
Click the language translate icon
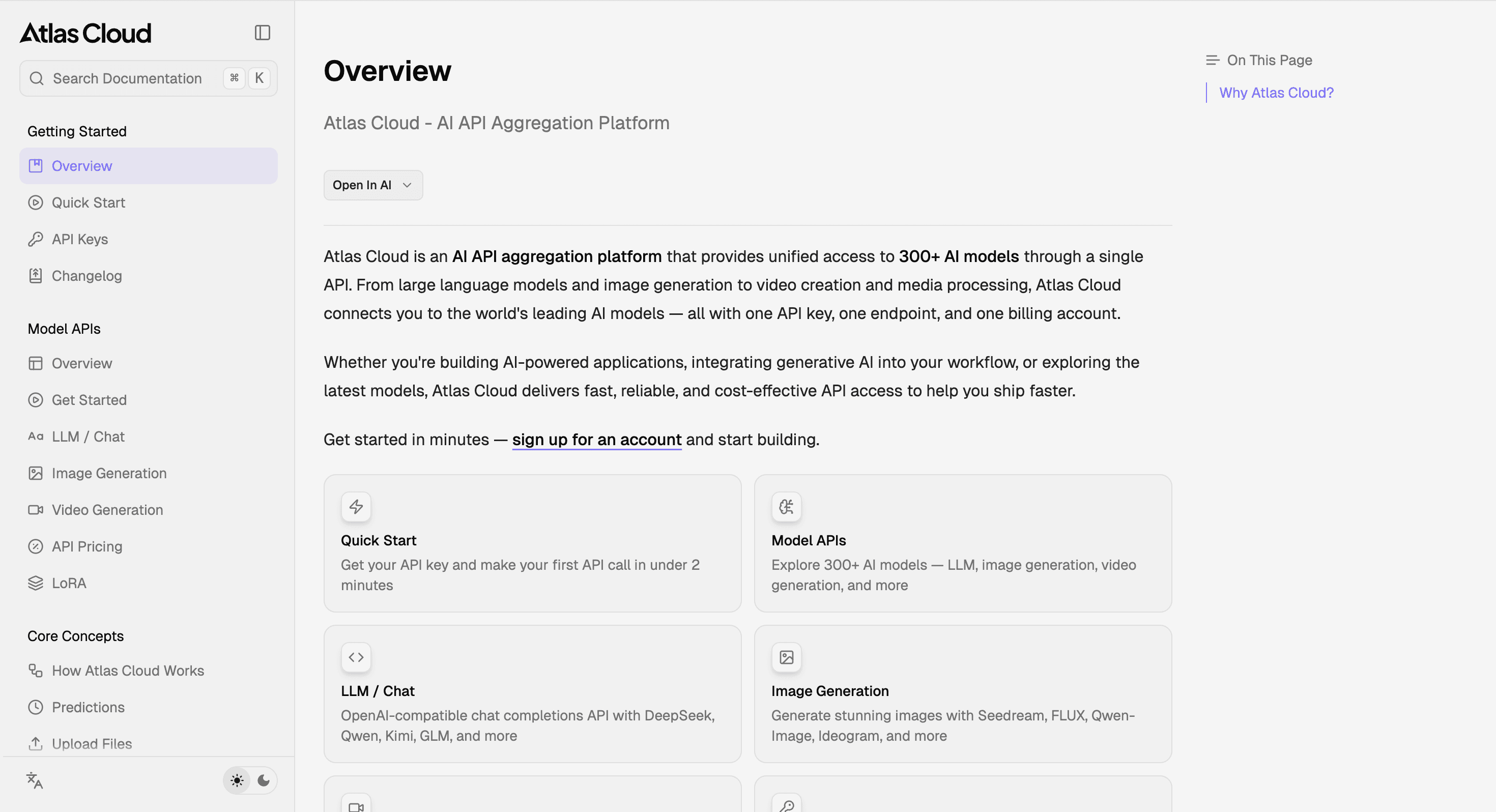tap(35, 780)
